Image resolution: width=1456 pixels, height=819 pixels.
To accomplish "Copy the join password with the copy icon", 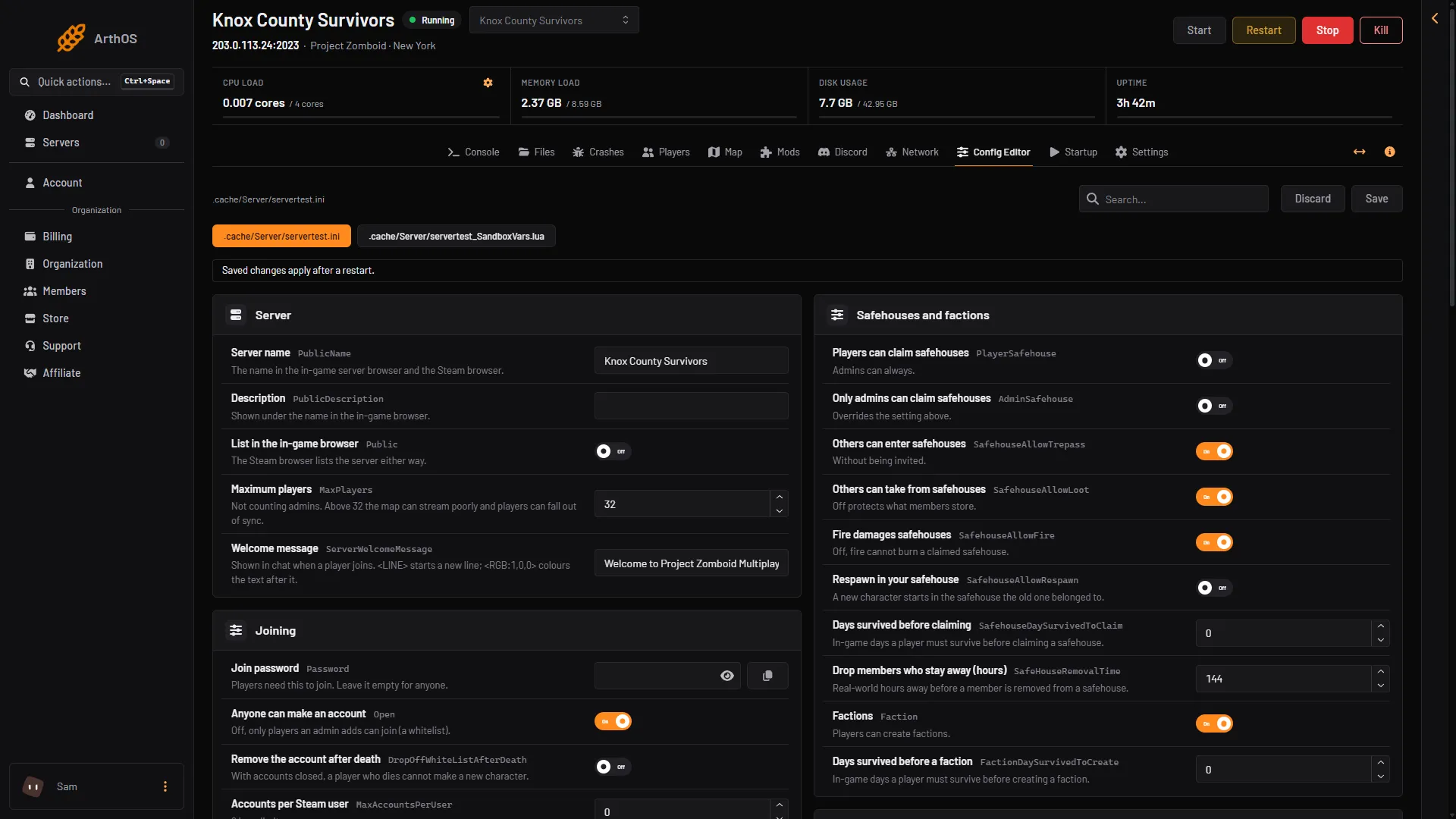I will click(x=767, y=676).
